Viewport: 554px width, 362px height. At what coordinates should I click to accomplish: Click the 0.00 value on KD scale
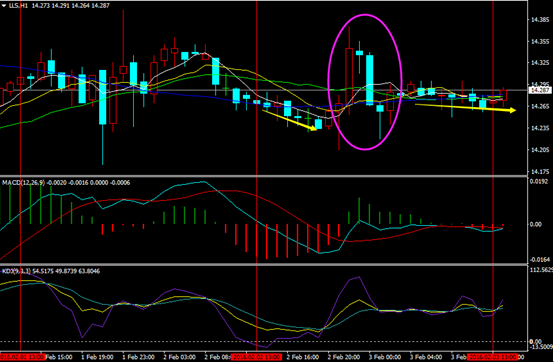pyautogui.click(x=536, y=341)
